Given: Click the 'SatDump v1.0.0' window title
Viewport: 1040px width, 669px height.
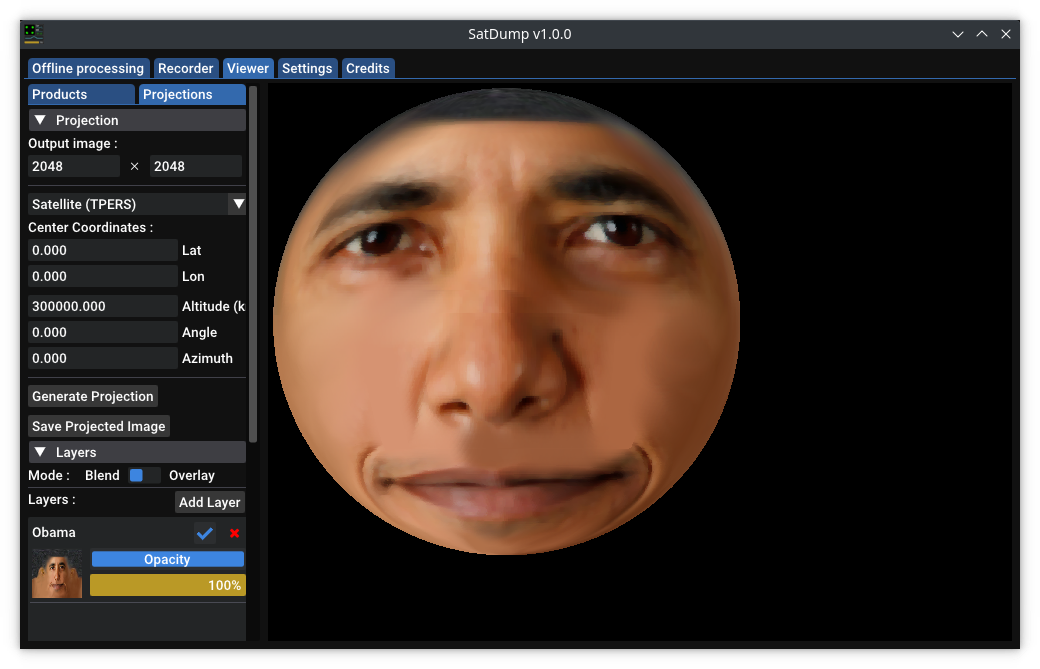Looking at the screenshot, I should tap(519, 34).
